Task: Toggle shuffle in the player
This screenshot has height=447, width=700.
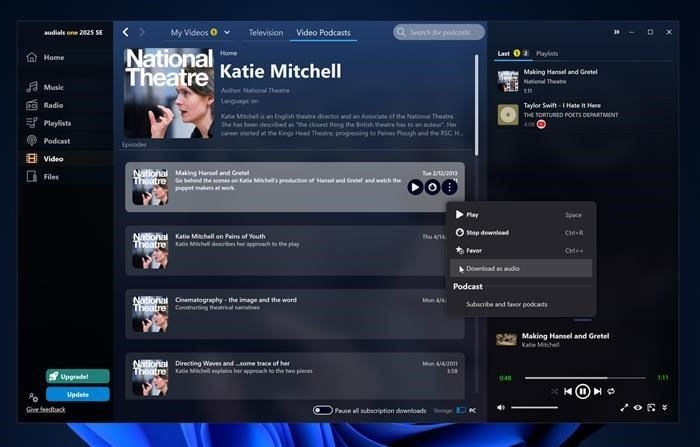Action: 554,391
